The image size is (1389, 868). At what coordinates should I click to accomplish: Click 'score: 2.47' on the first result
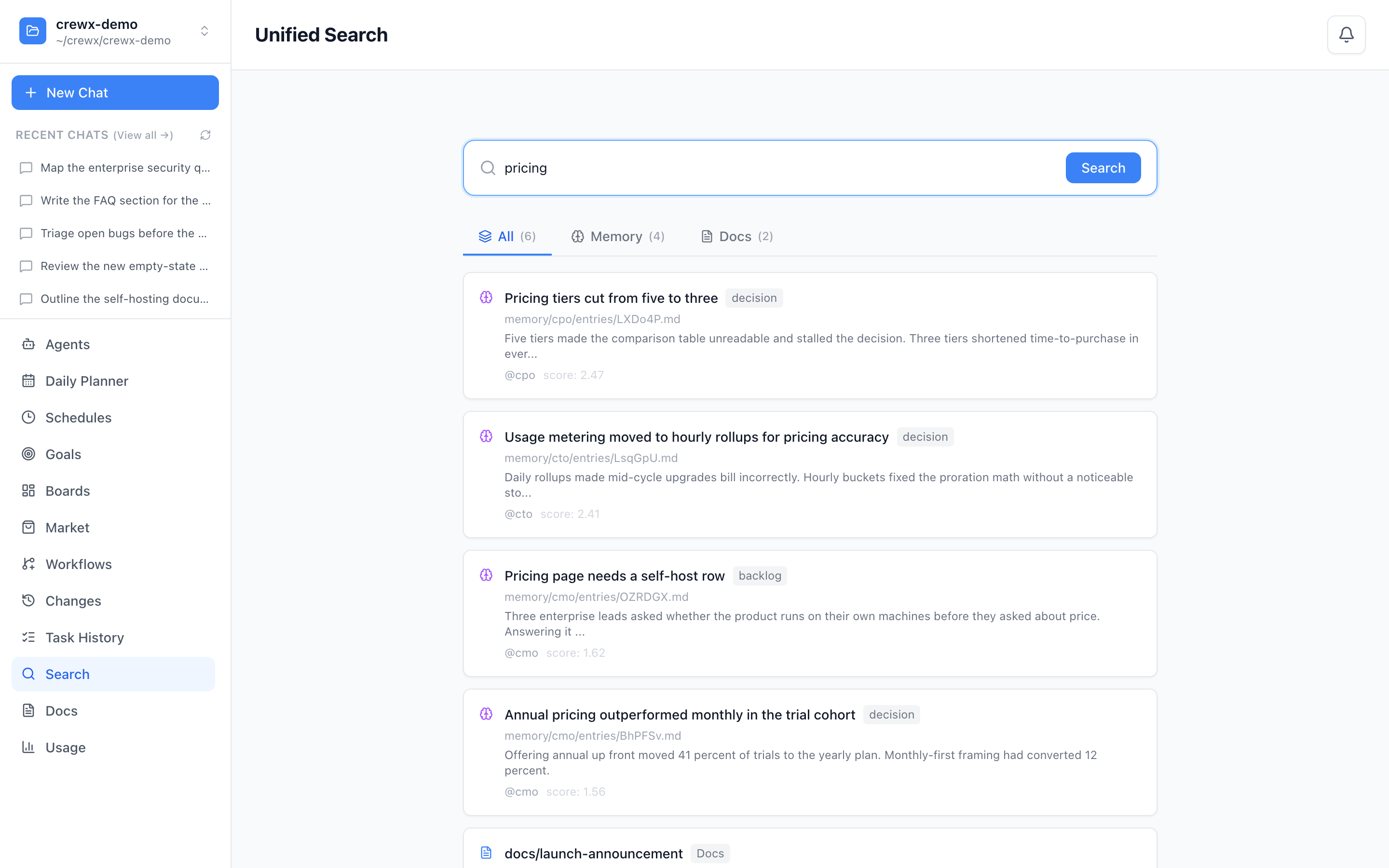[573, 376]
